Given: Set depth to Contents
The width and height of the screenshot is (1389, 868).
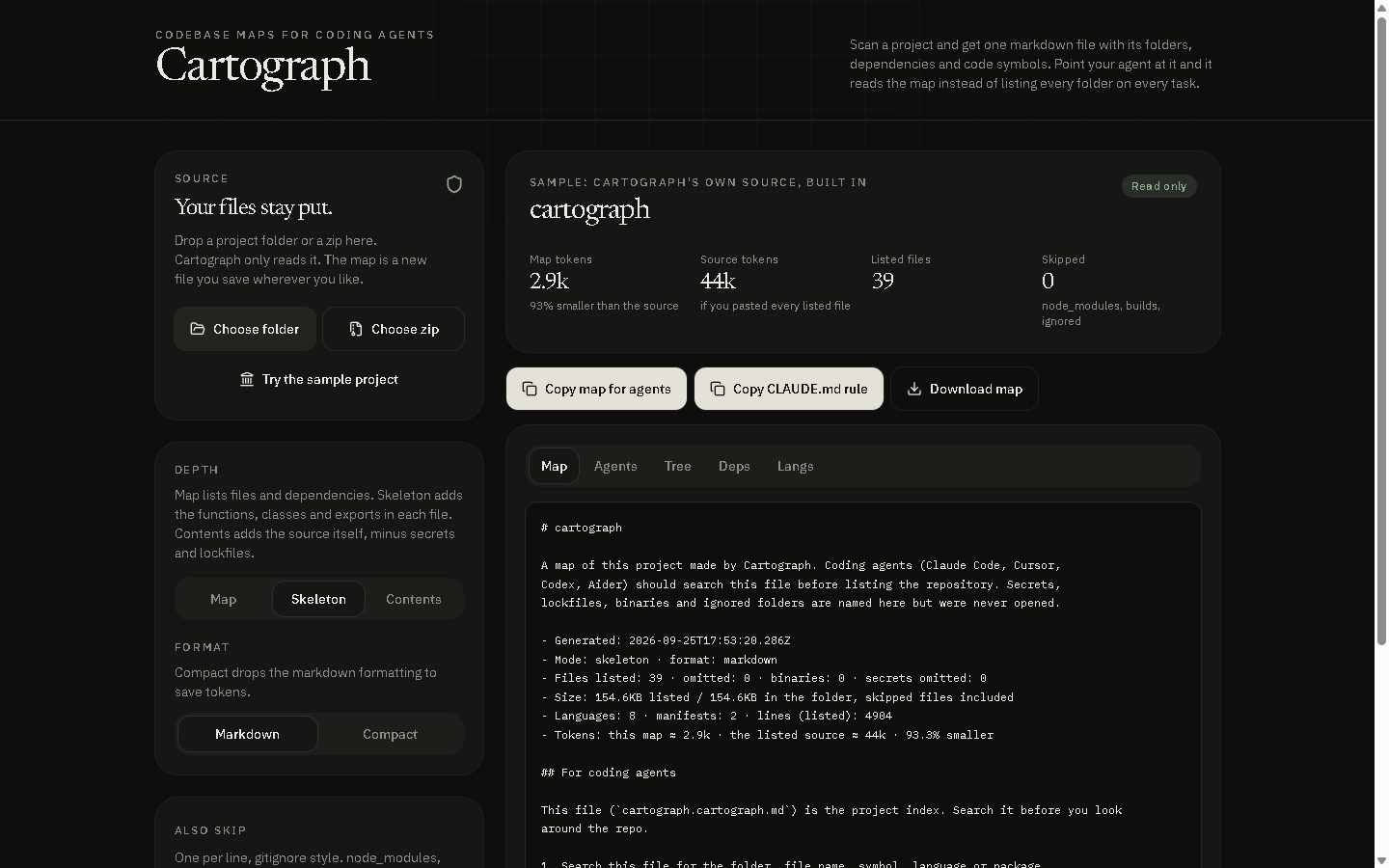Looking at the screenshot, I should tap(414, 599).
